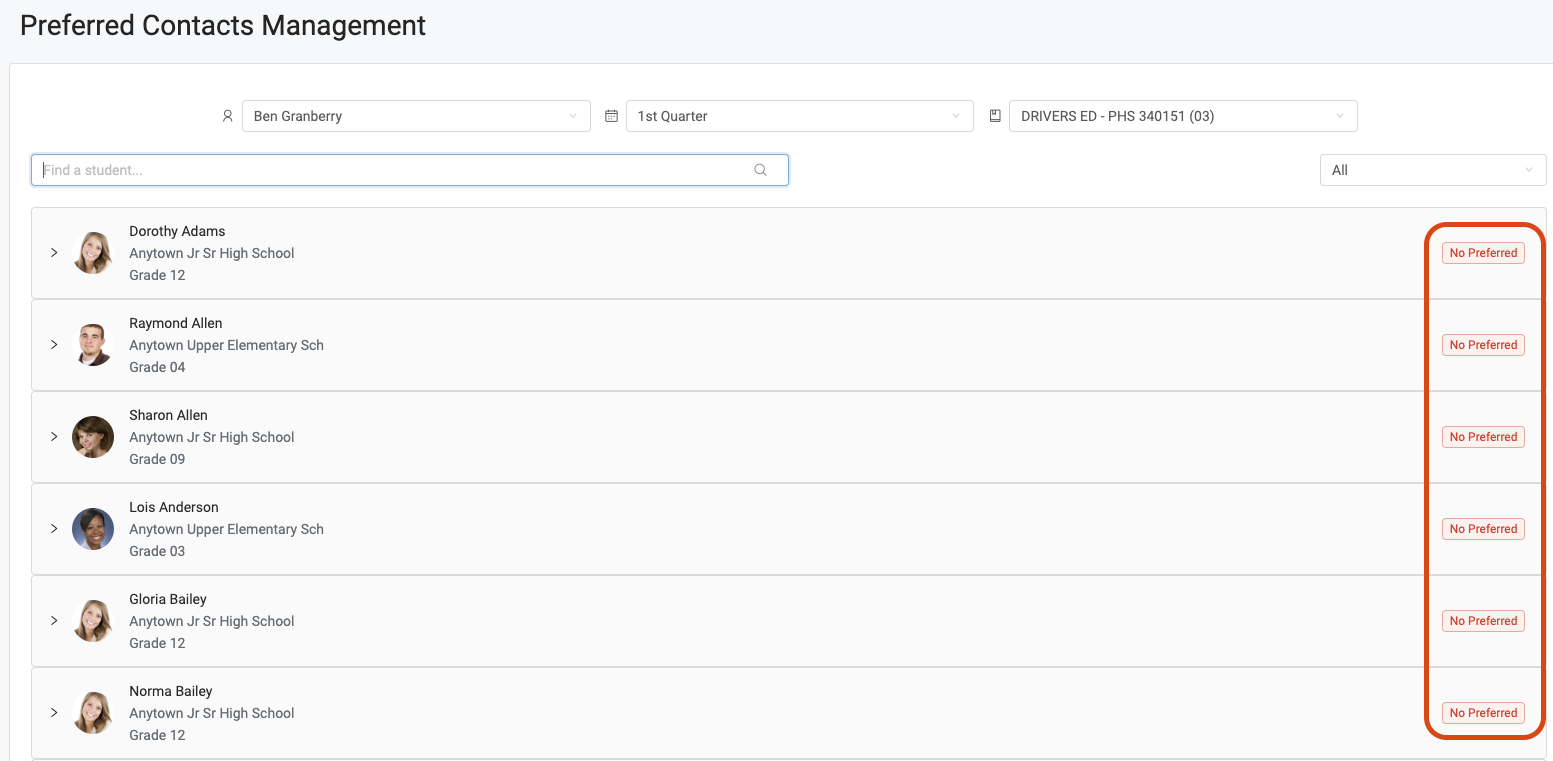Click the staff person icon beside Ben Granberry
This screenshot has height=761, width=1553.
tap(227, 115)
